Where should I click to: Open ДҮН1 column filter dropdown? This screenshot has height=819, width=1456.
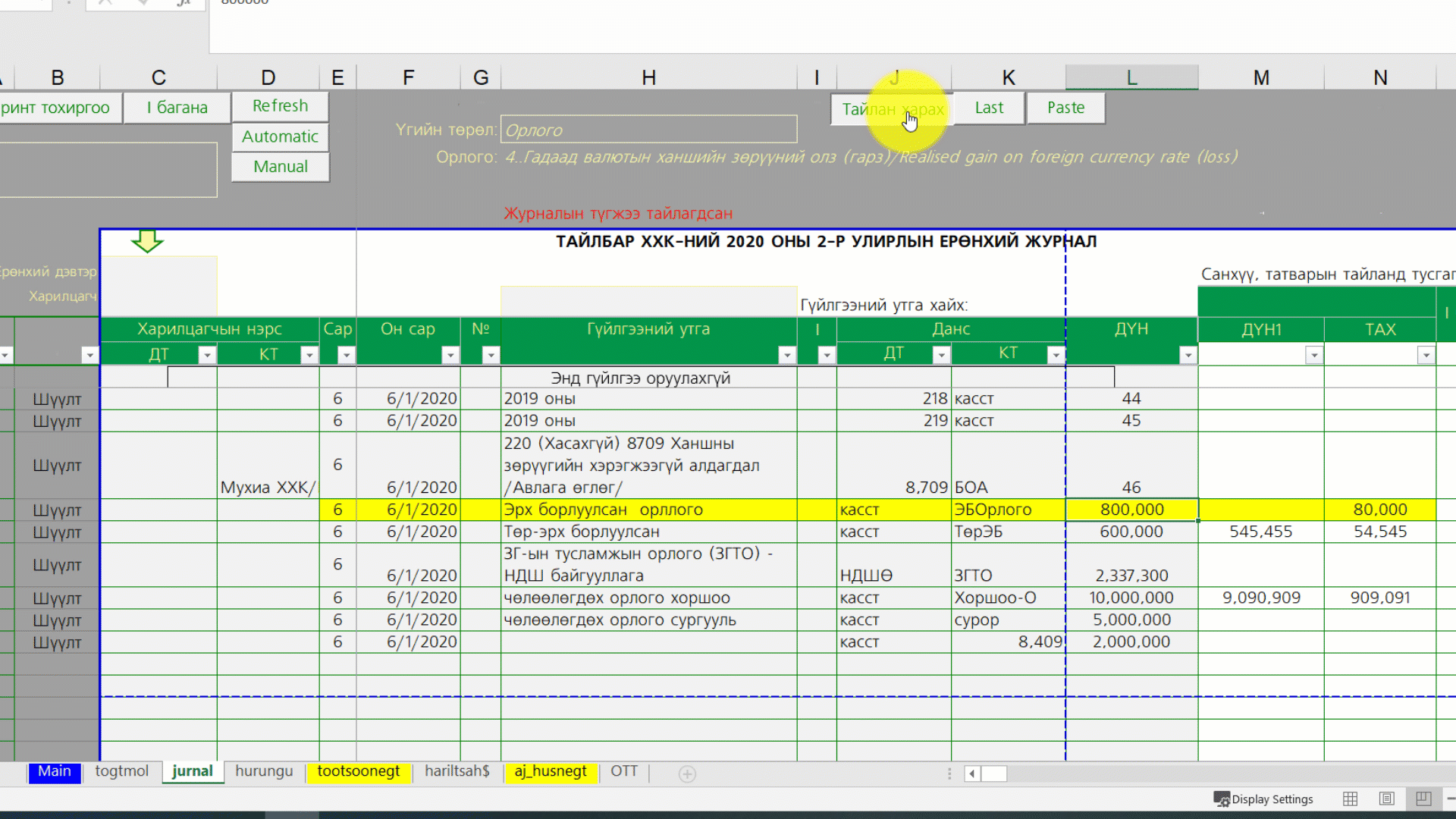[1313, 355]
